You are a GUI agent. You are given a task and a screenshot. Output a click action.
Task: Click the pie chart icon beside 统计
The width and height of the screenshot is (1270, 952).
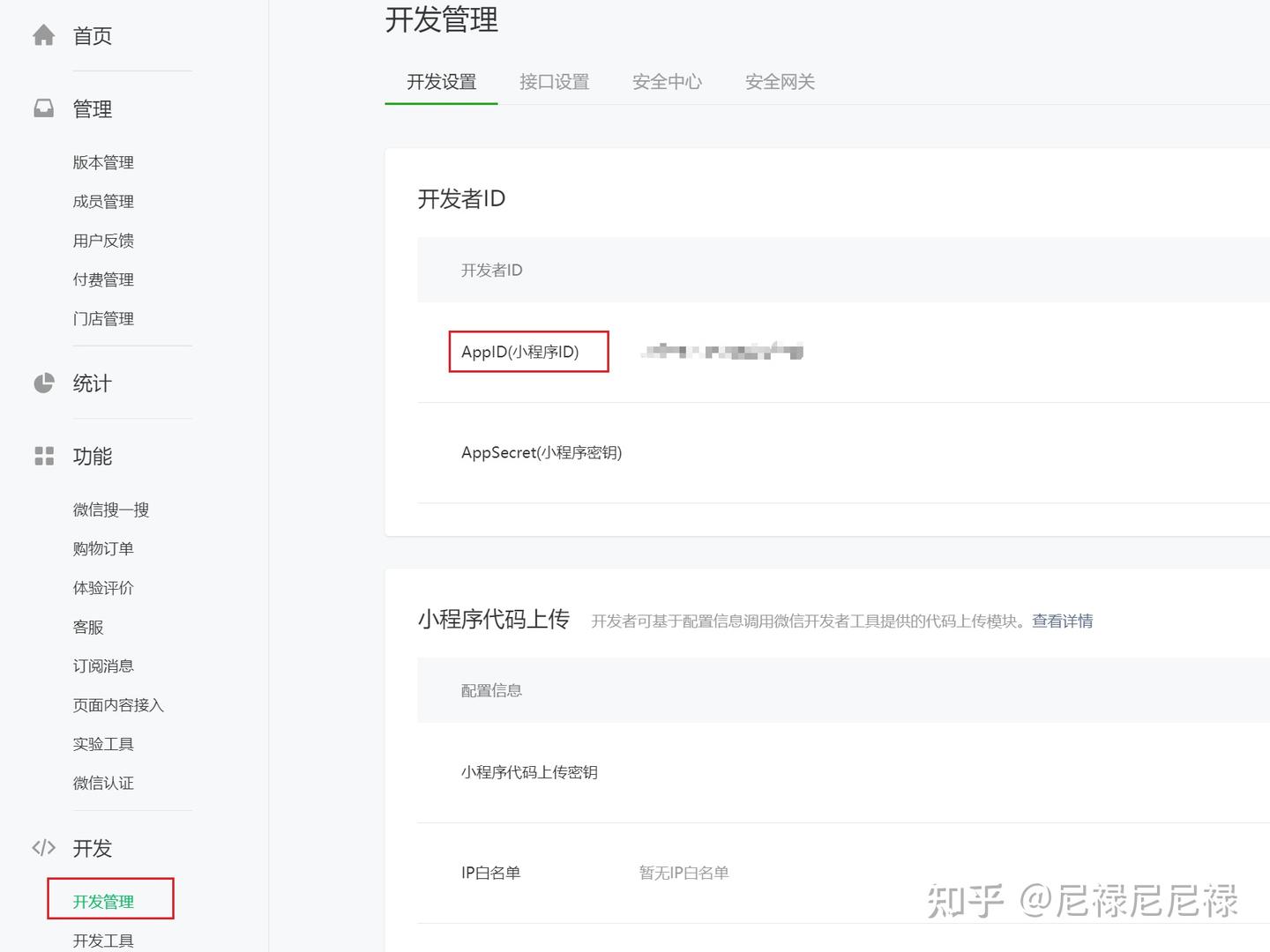click(x=43, y=383)
